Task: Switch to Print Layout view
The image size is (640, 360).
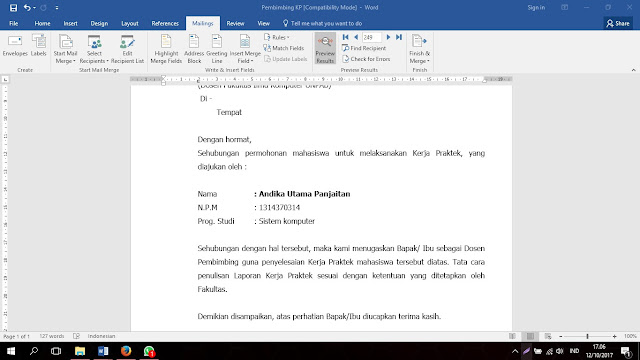Action: pyautogui.click(x=530, y=336)
